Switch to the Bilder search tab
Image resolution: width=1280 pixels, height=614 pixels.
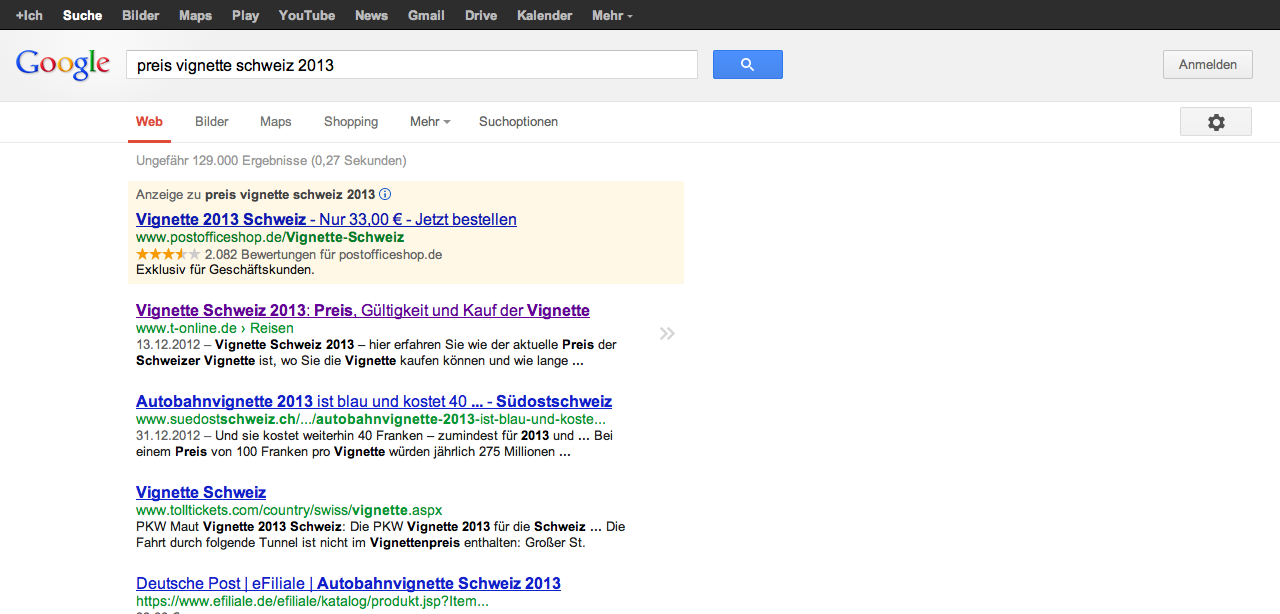[212, 122]
